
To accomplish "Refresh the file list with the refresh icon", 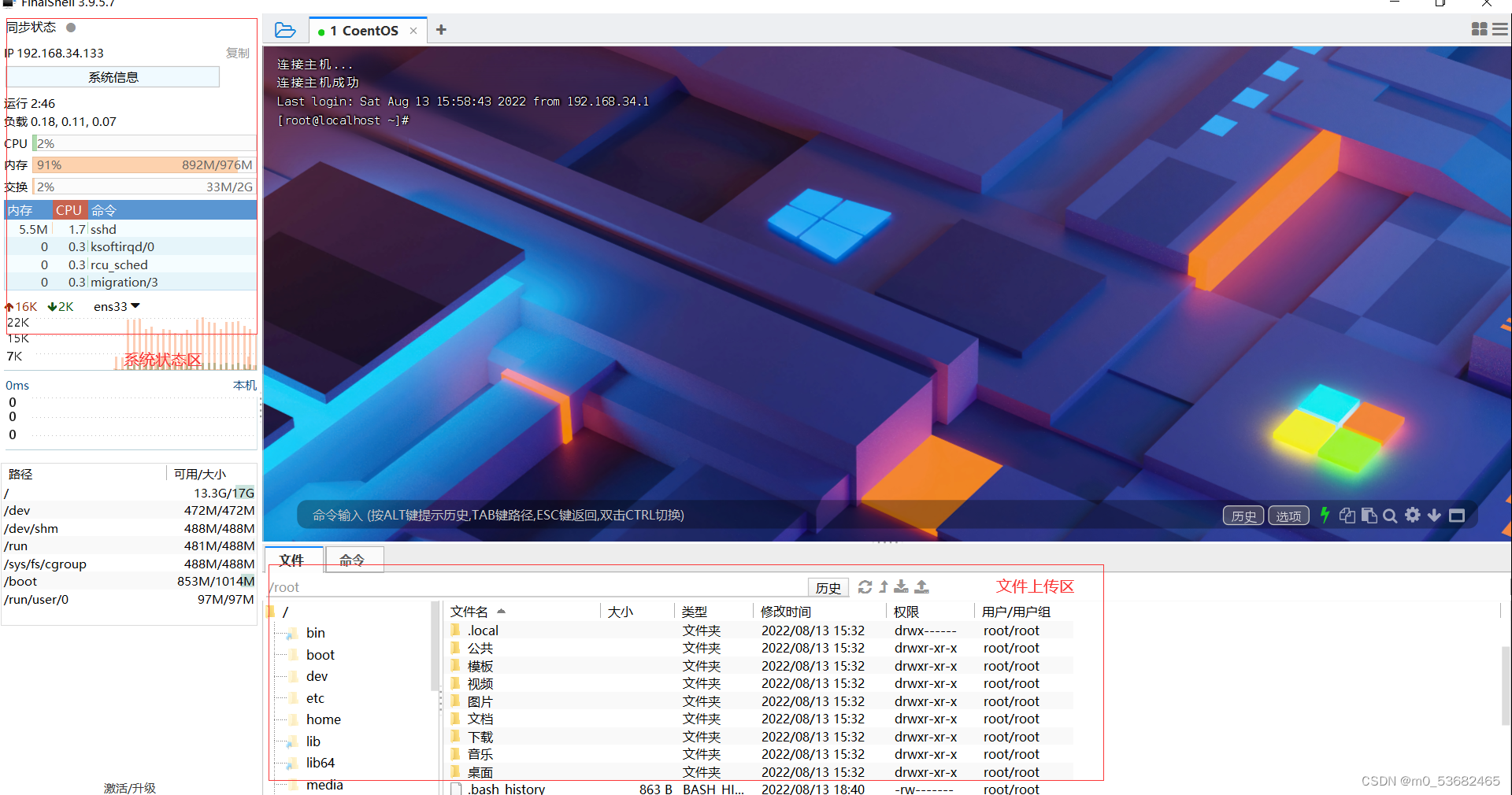I will click(865, 586).
